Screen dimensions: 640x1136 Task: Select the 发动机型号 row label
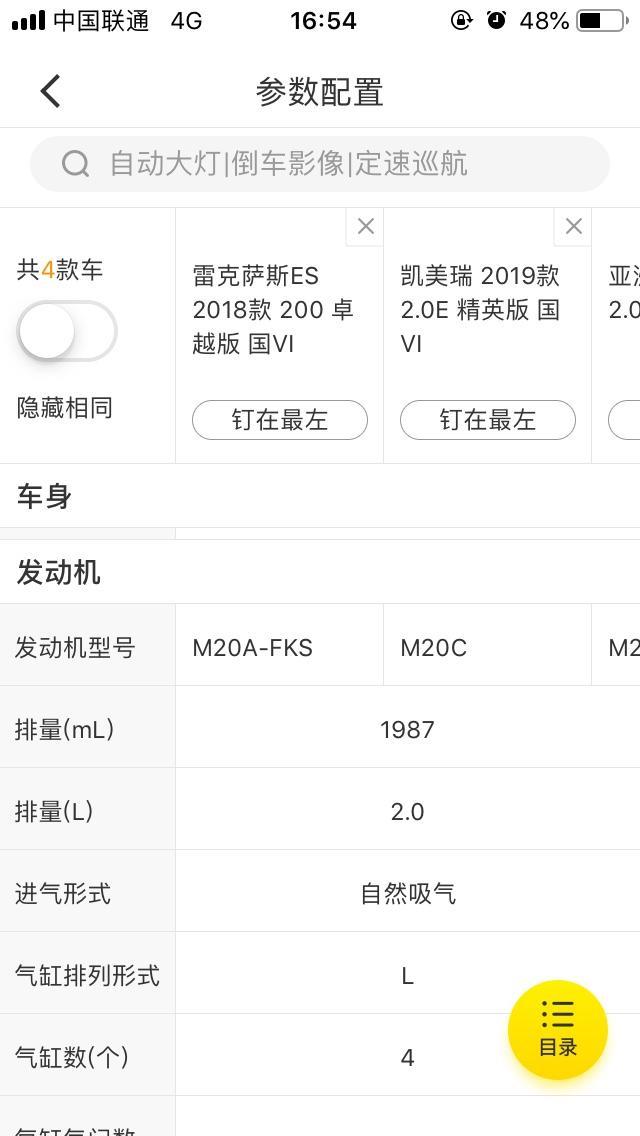75,647
